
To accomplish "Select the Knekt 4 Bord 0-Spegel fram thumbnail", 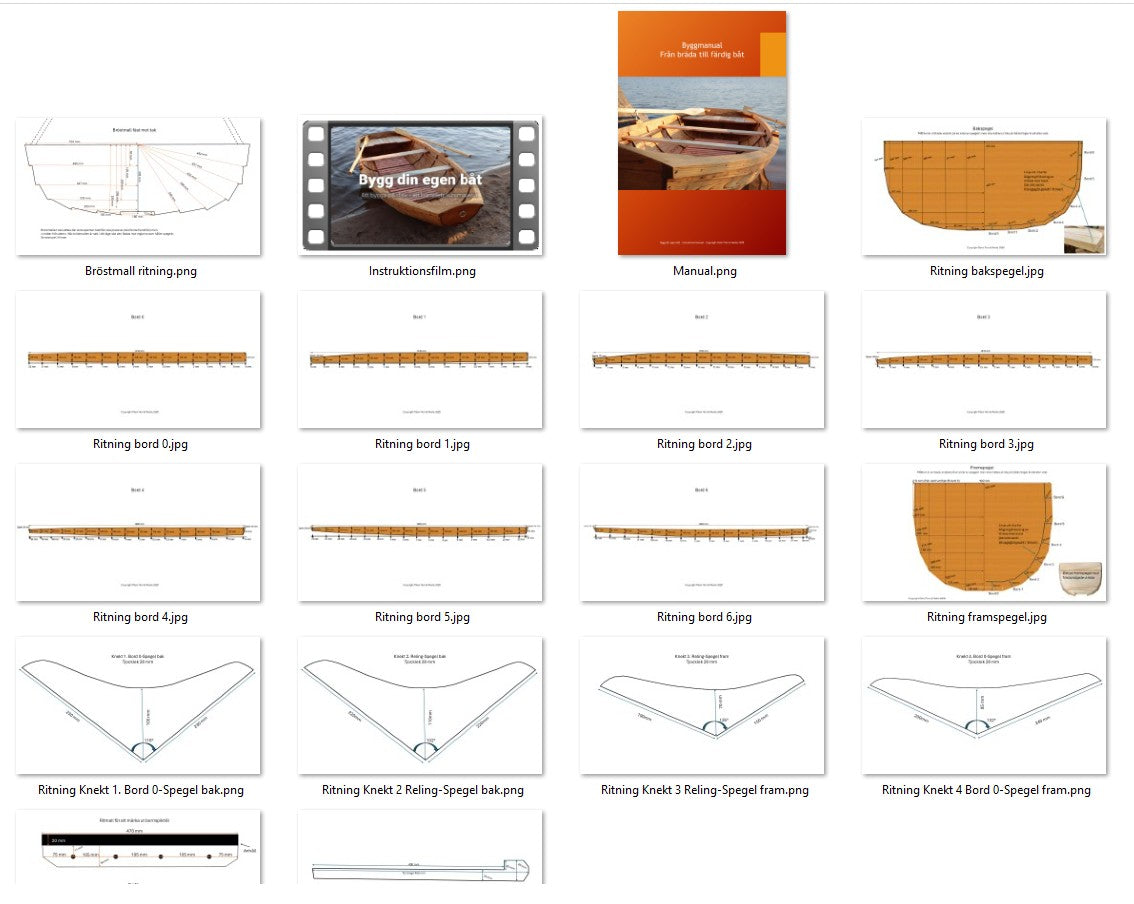I will pyautogui.click(x=984, y=705).
